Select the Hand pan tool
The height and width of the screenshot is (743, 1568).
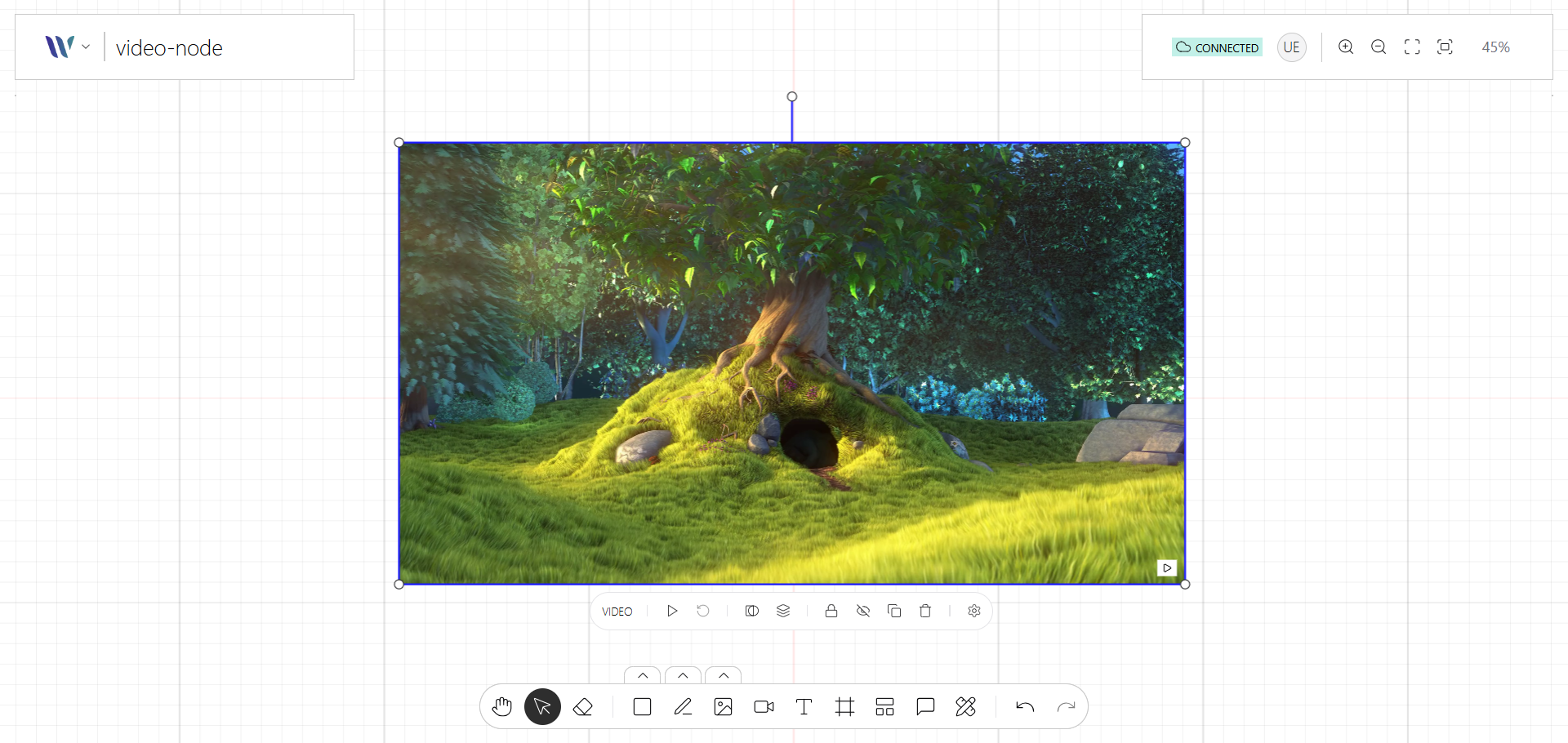click(x=501, y=706)
